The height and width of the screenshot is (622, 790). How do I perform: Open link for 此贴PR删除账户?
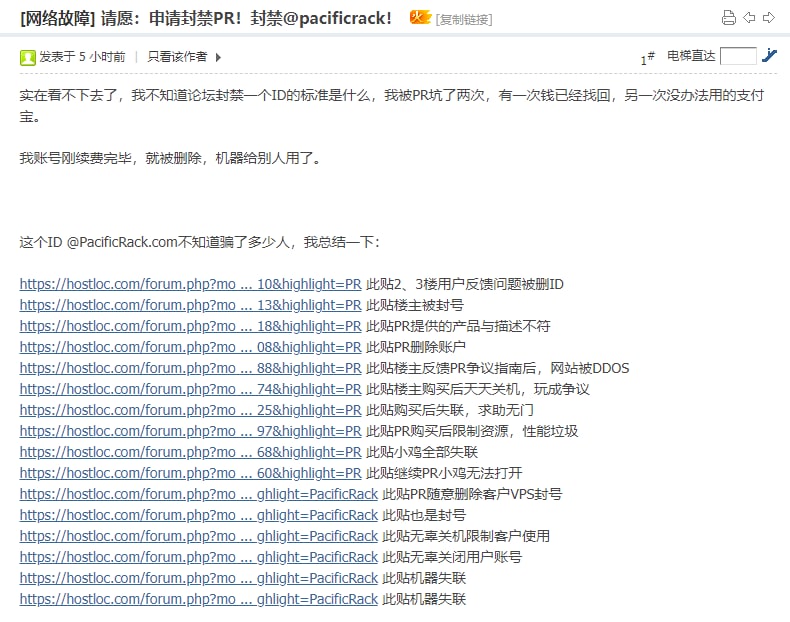pos(190,347)
